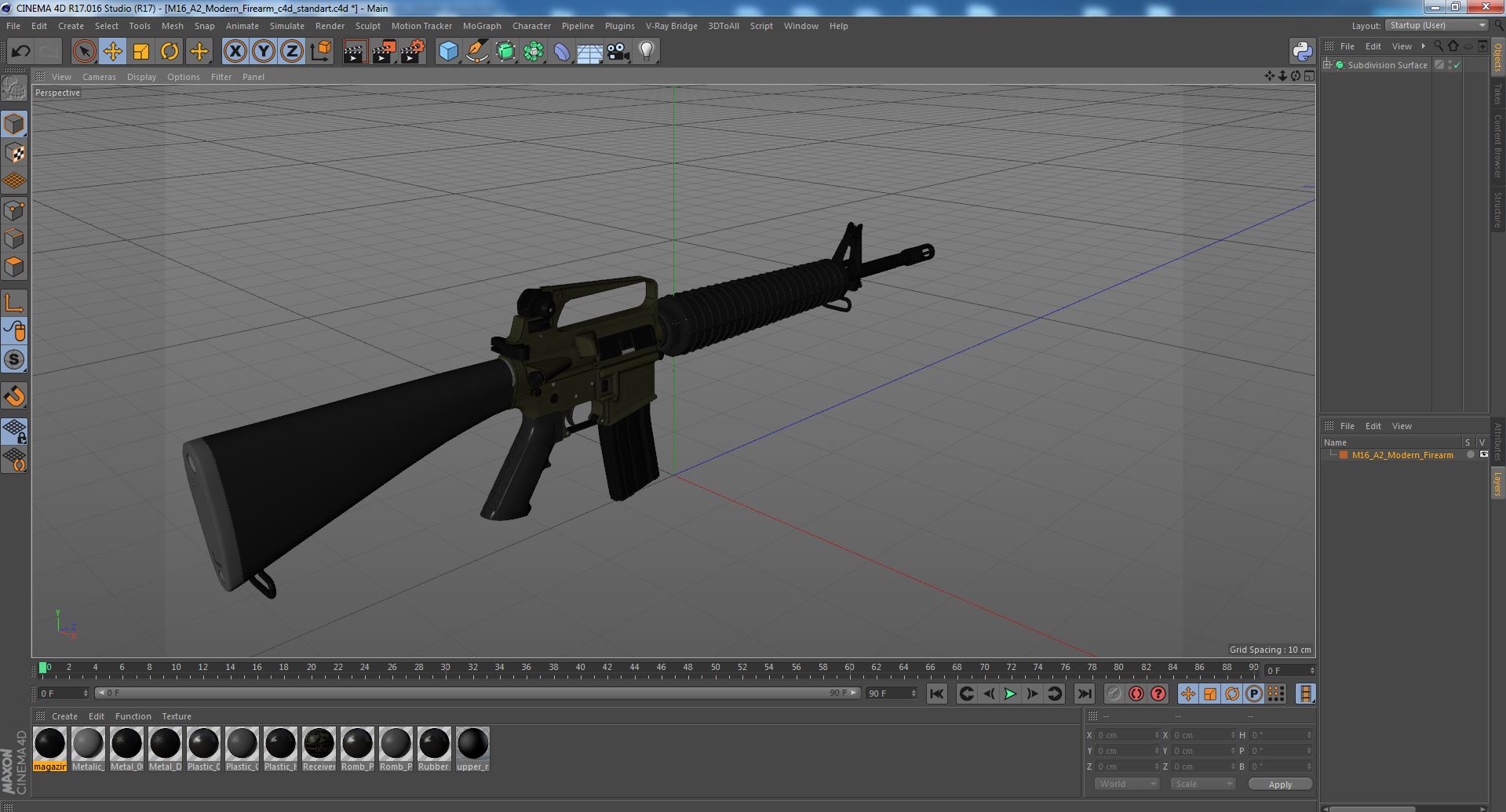Screen dimensions: 1506x812
Task: Open viewport Cameras menu
Action: coord(99,77)
